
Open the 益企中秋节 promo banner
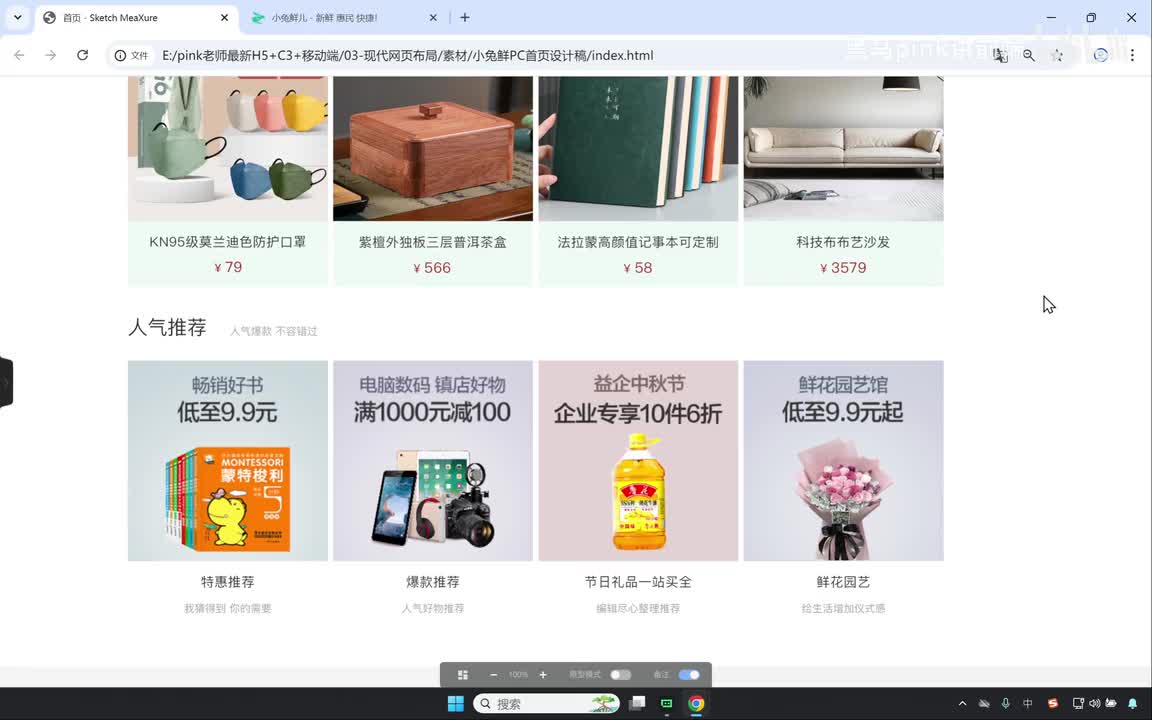tap(638, 461)
